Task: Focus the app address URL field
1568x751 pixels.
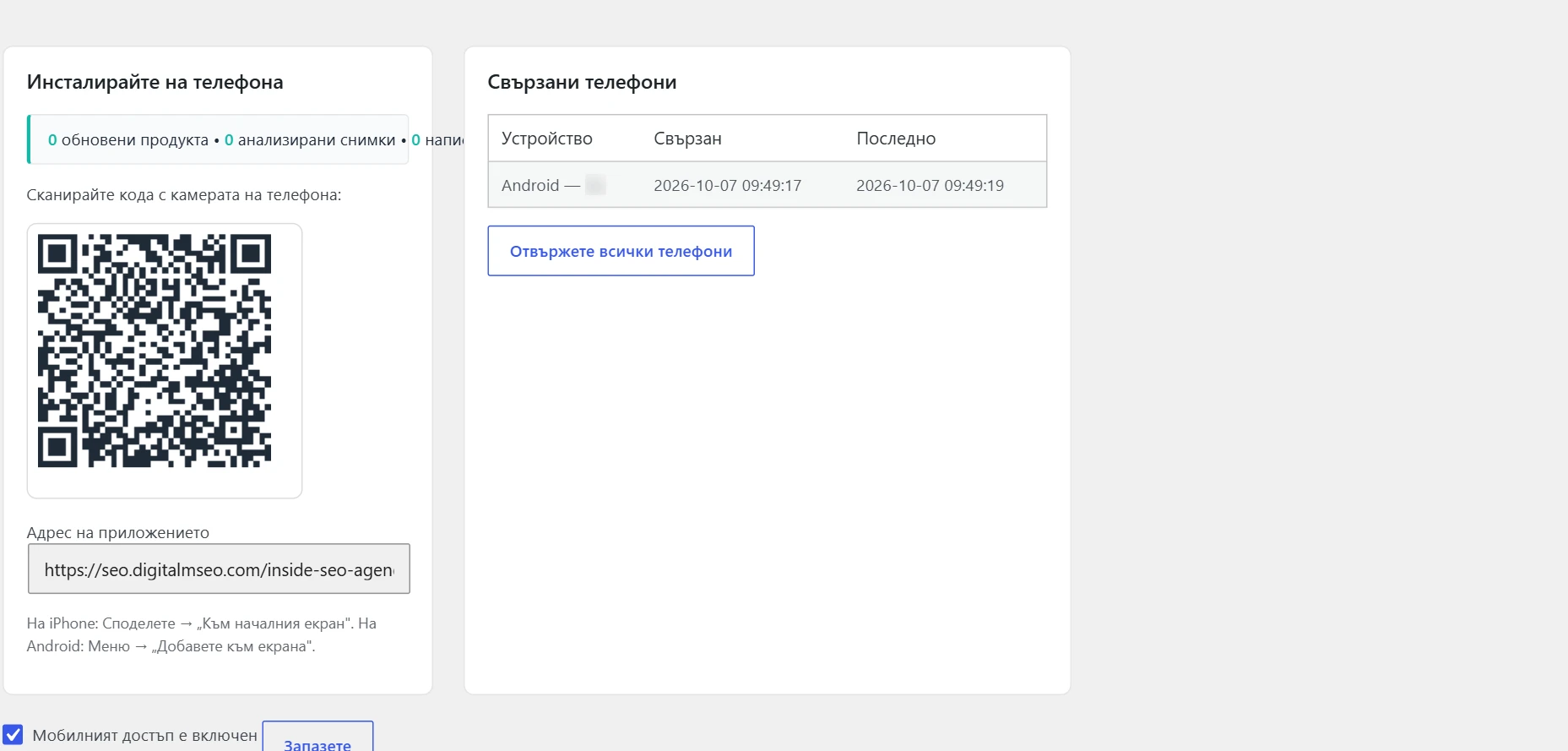Action: click(219, 569)
